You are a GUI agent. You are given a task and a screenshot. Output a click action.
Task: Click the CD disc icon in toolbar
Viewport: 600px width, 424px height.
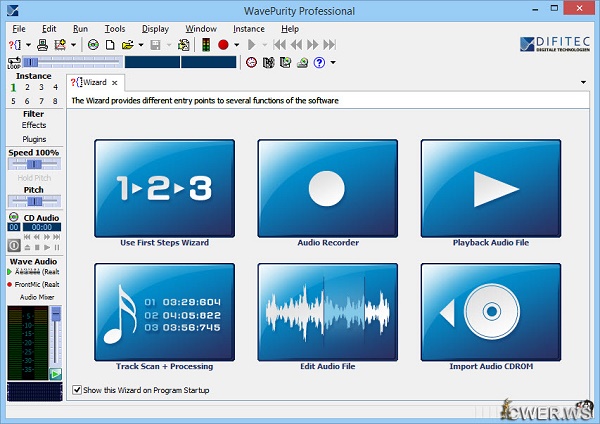(93, 45)
